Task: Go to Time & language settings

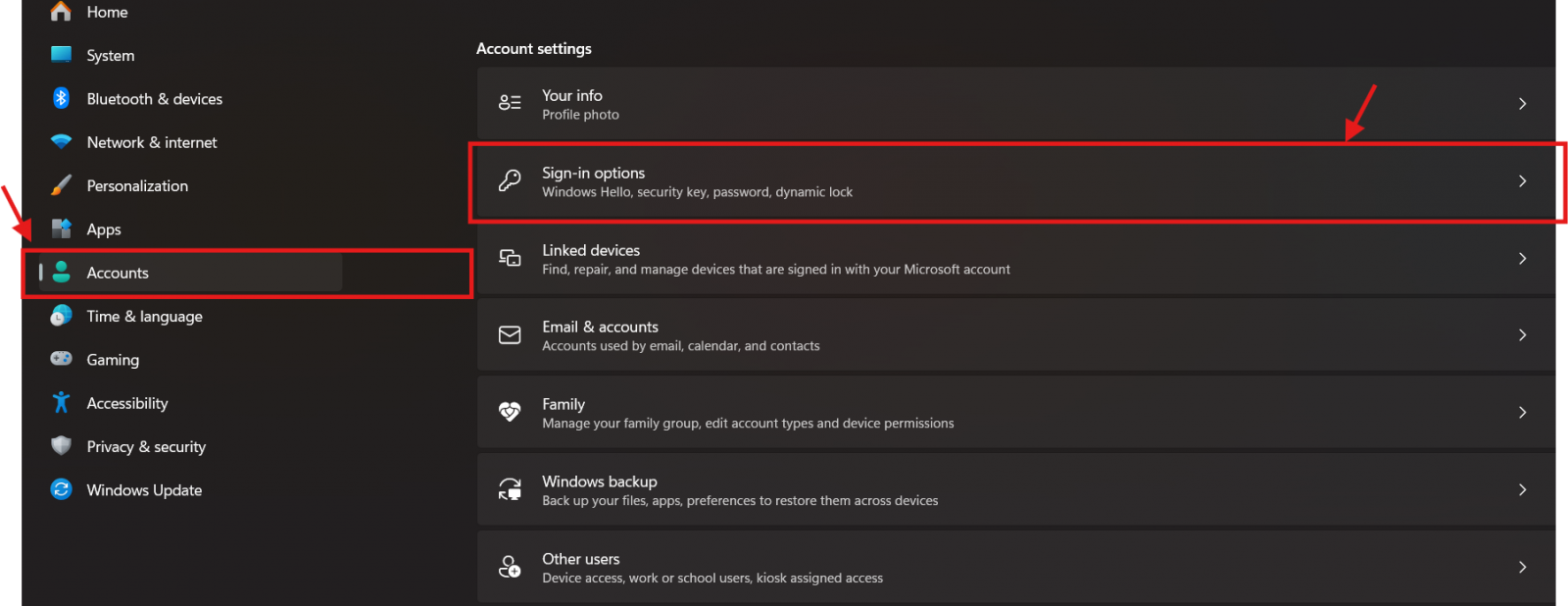Action: (144, 317)
